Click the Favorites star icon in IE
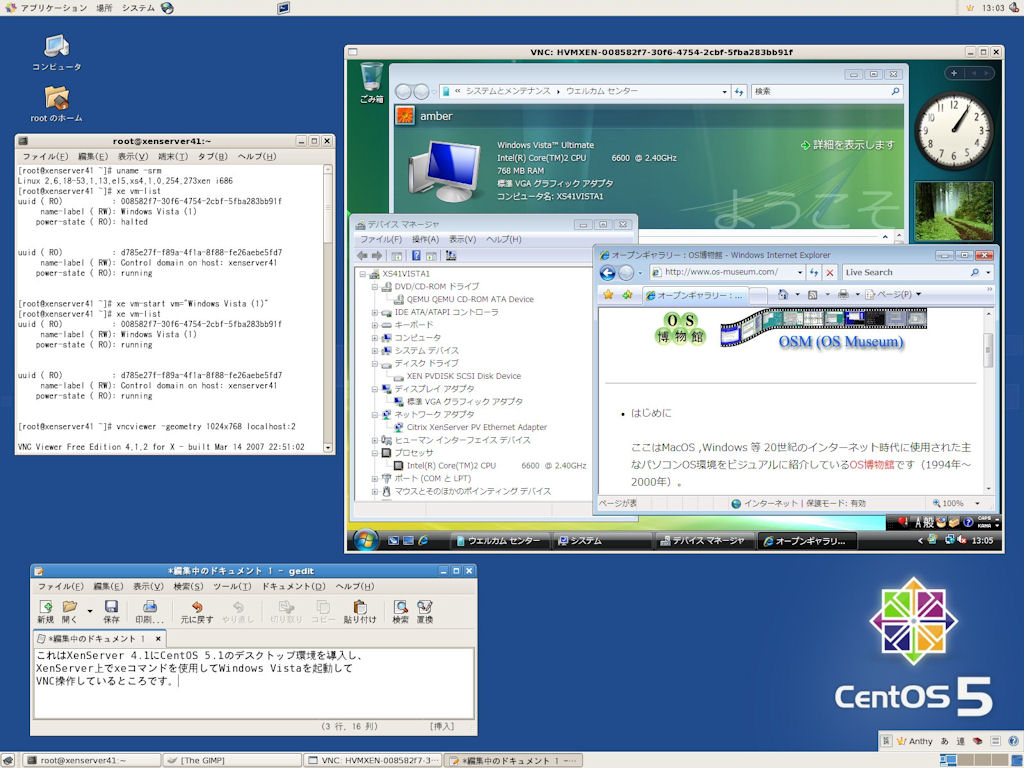1024x768 pixels. point(608,295)
